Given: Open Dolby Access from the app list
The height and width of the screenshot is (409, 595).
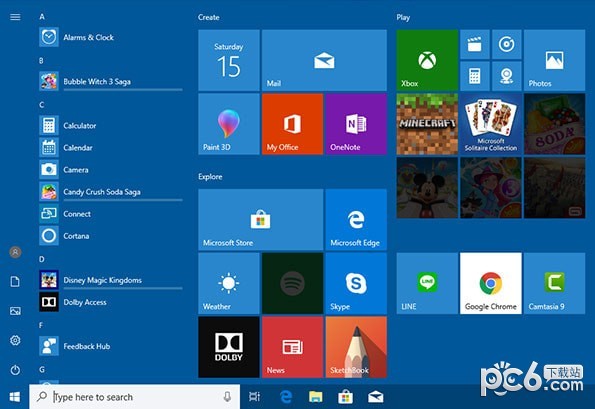Looking at the screenshot, I should tap(110, 302).
